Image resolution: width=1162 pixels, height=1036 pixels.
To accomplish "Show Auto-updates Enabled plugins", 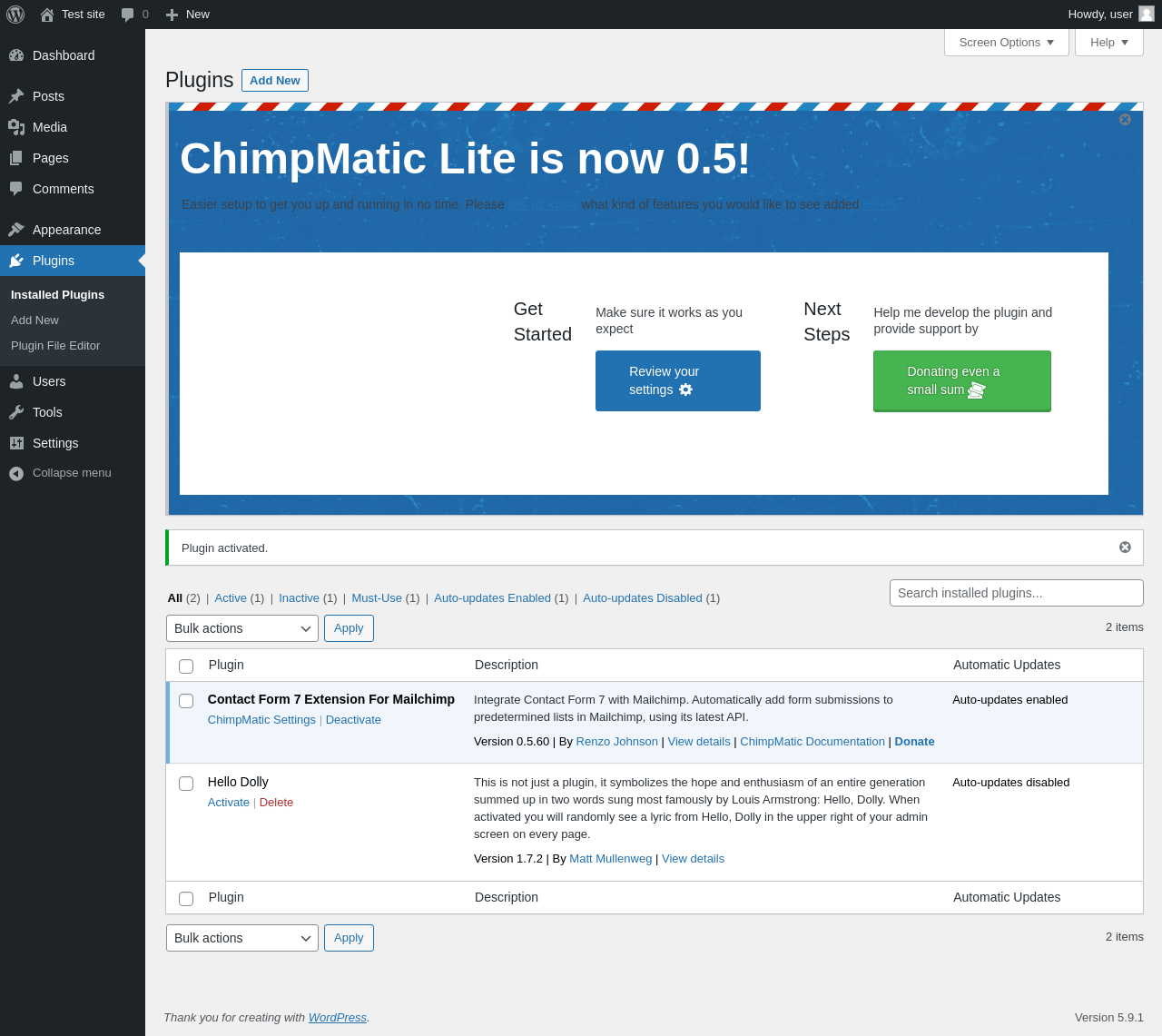I will (492, 598).
